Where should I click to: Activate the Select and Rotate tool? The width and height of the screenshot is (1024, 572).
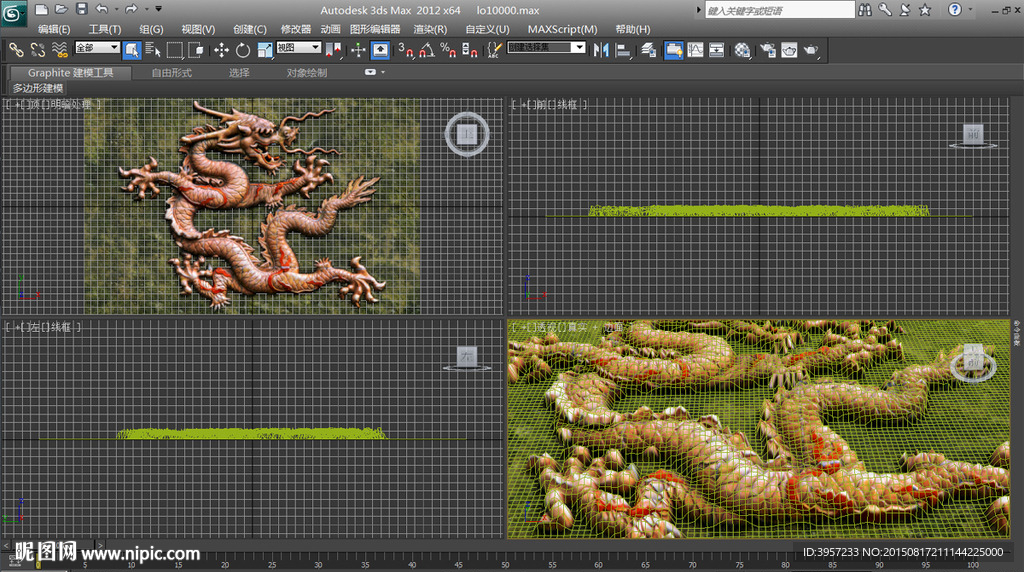[x=243, y=49]
